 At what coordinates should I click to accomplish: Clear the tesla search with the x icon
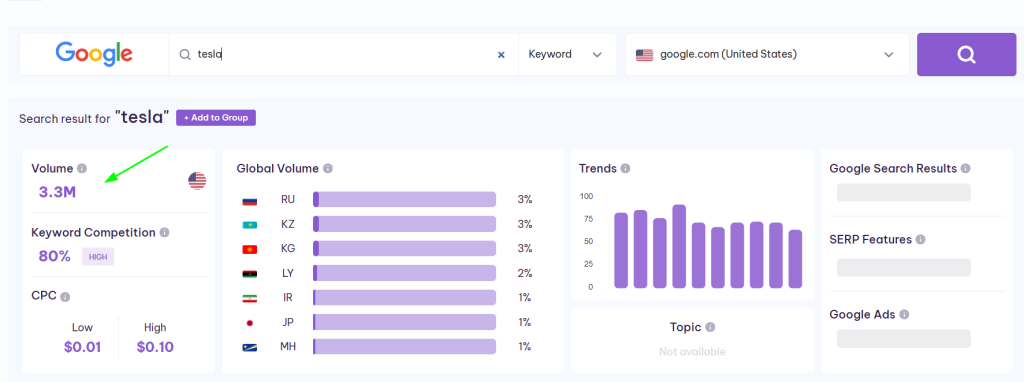click(x=501, y=55)
